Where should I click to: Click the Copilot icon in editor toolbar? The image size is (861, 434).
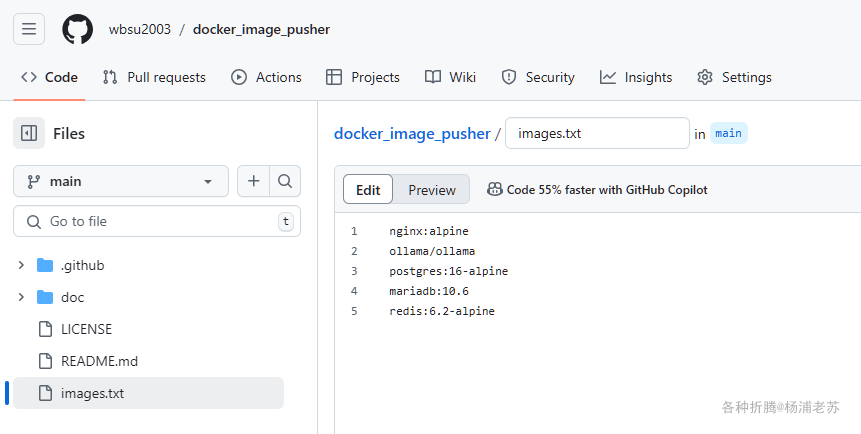[495, 189]
